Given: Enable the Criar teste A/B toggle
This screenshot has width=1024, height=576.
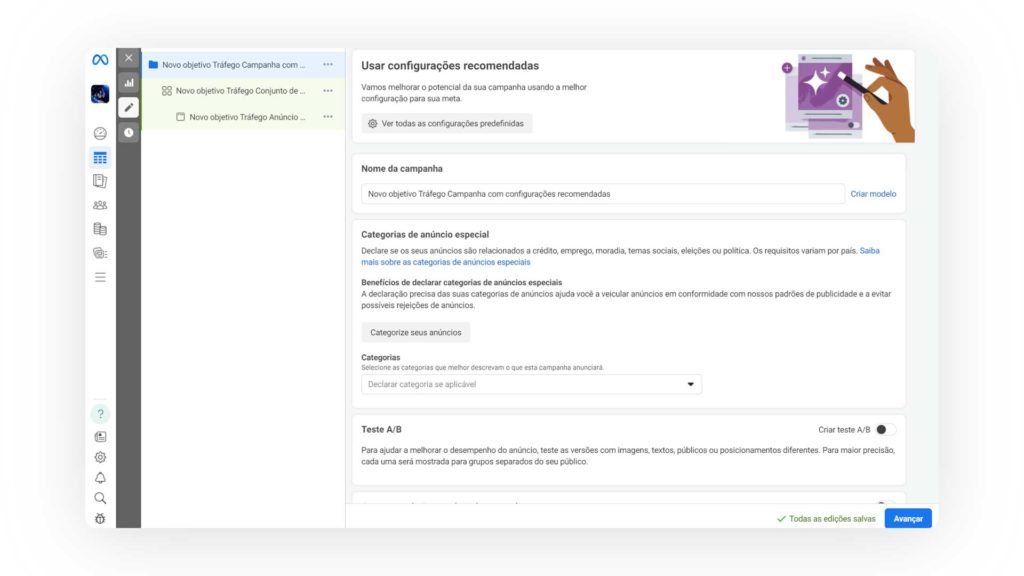Looking at the screenshot, I should [885, 430].
